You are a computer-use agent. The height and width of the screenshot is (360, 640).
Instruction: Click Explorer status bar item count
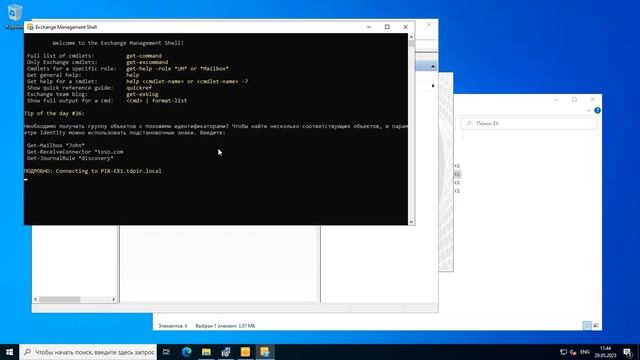click(x=173, y=326)
